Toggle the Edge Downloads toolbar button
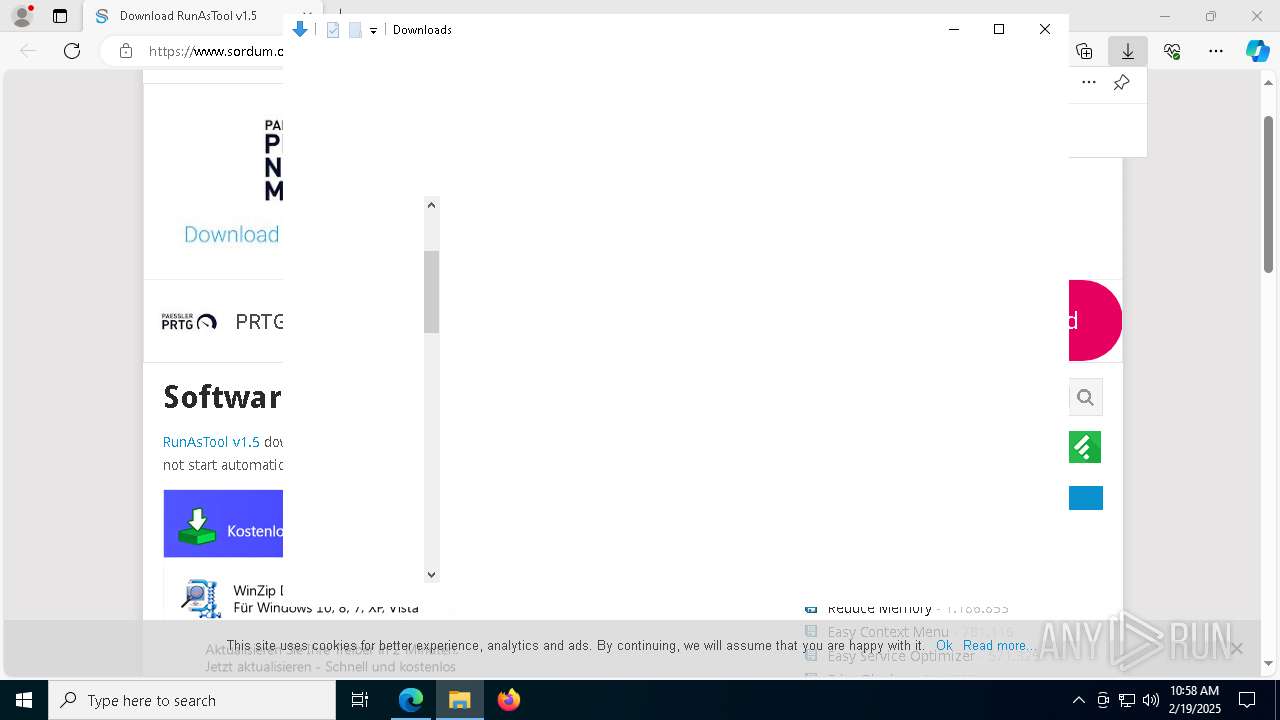 1128,51
